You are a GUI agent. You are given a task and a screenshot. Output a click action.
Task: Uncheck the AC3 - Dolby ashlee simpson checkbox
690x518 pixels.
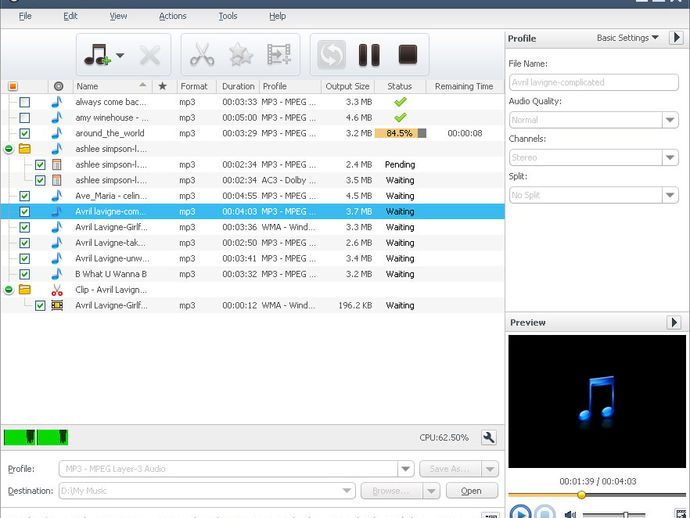click(40, 180)
